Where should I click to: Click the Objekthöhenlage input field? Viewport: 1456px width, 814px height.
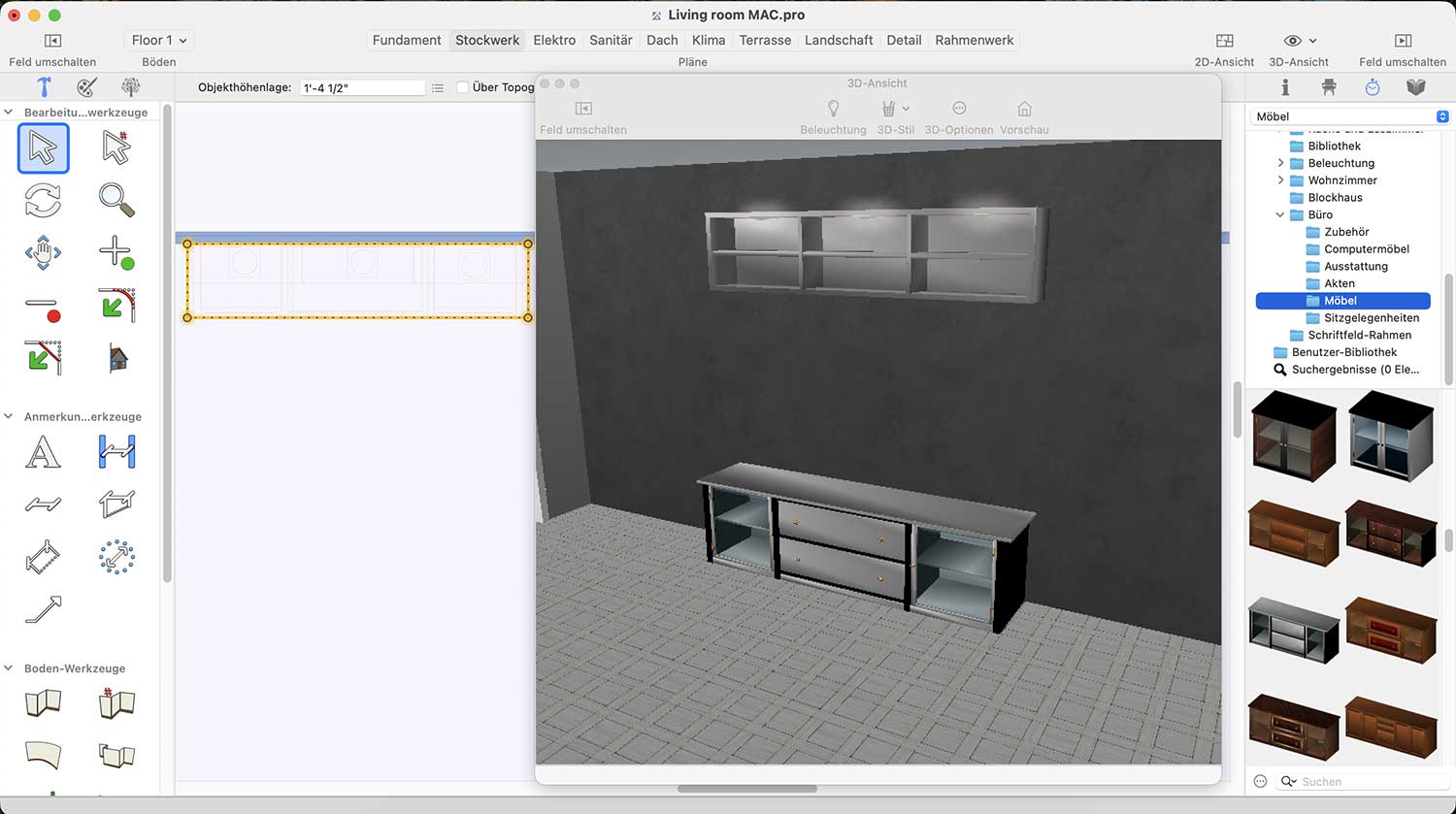[x=361, y=87]
